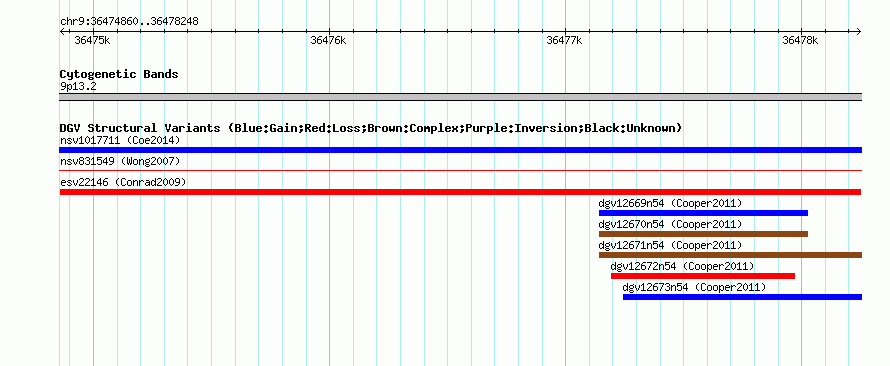Open the dgv12671n54 (Cooper2011) label
The image size is (890, 366).
670,245
